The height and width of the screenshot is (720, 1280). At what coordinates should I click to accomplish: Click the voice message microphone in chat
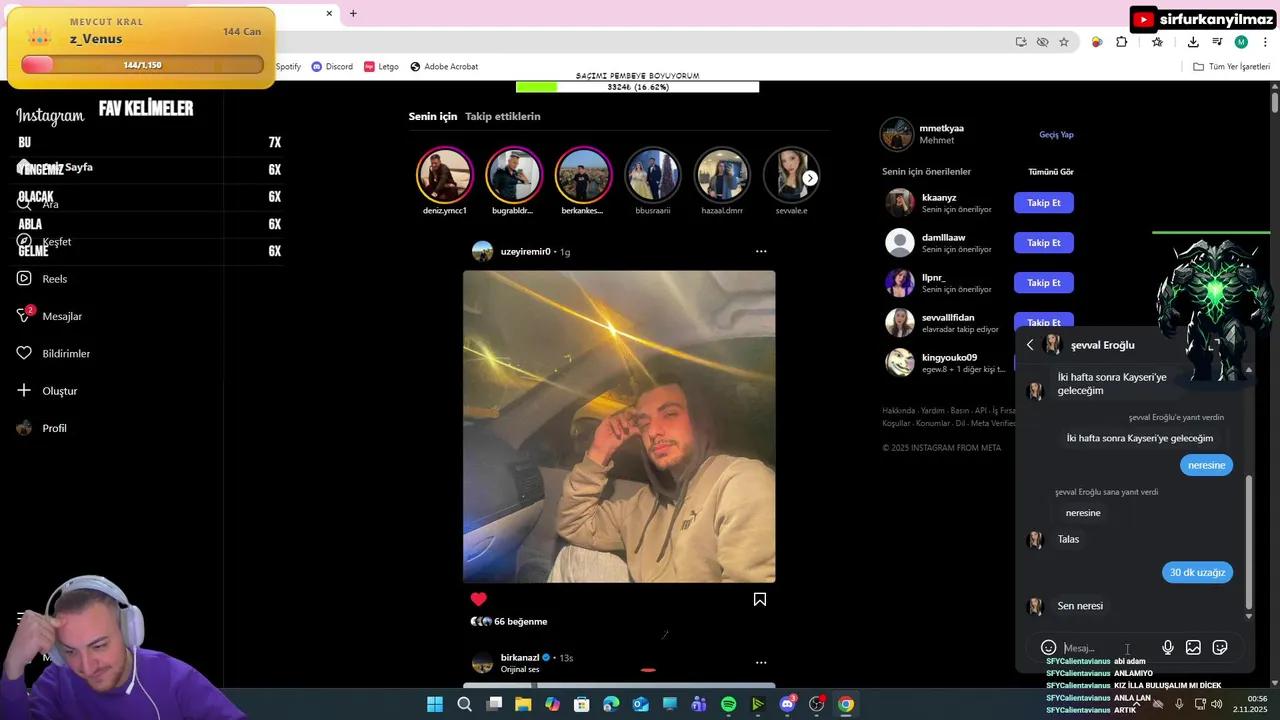(1167, 648)
